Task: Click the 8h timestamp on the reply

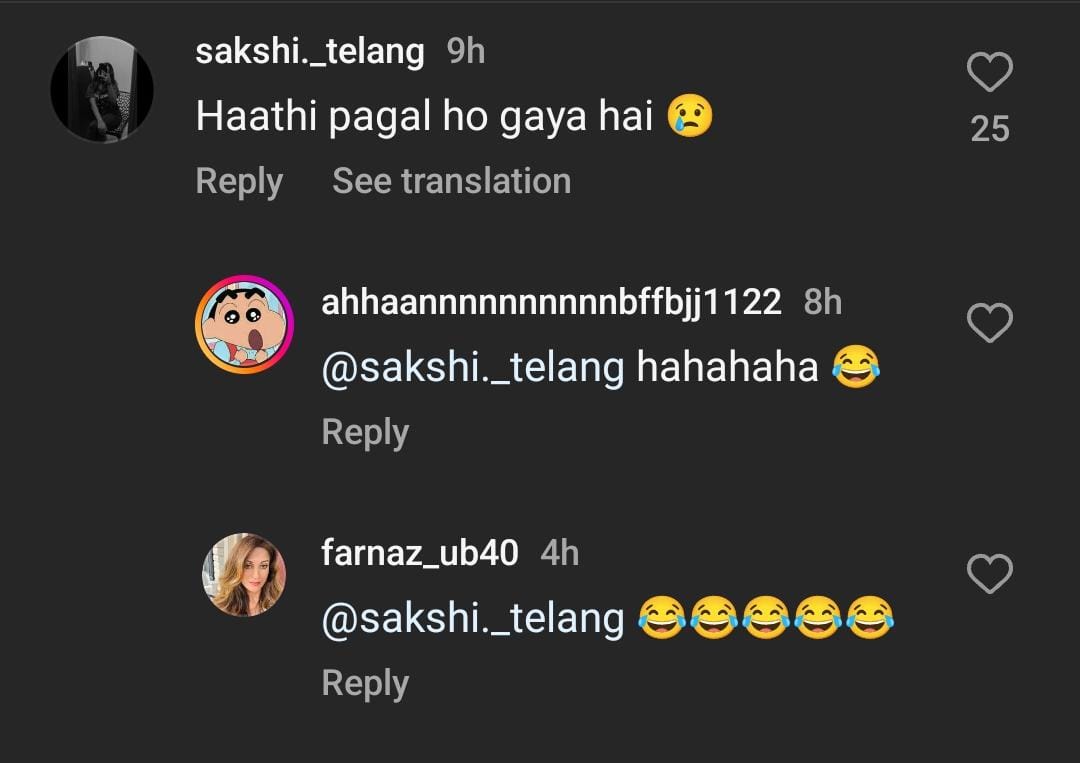Action: tap(823, 301)
